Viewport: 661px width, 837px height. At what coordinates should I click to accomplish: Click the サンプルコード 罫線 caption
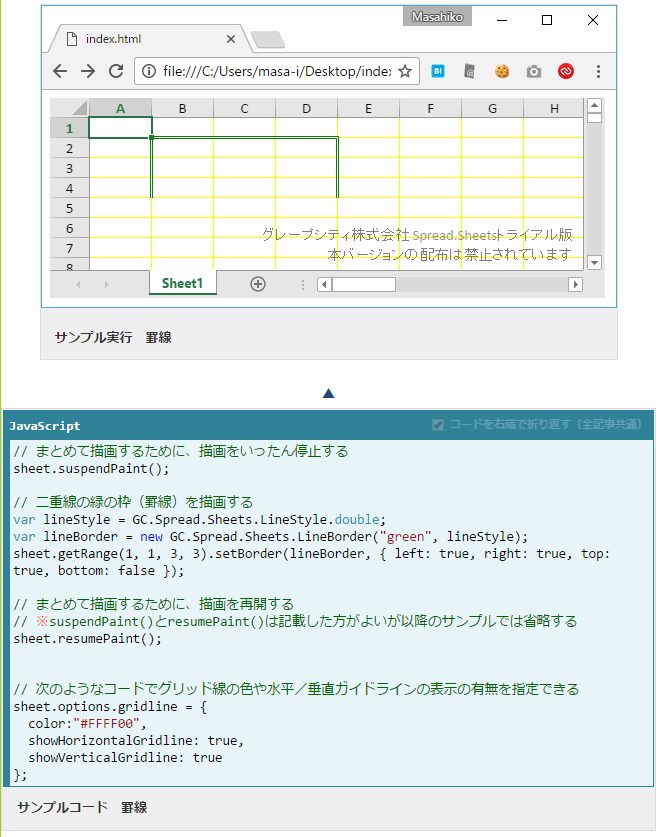[82, 807]
